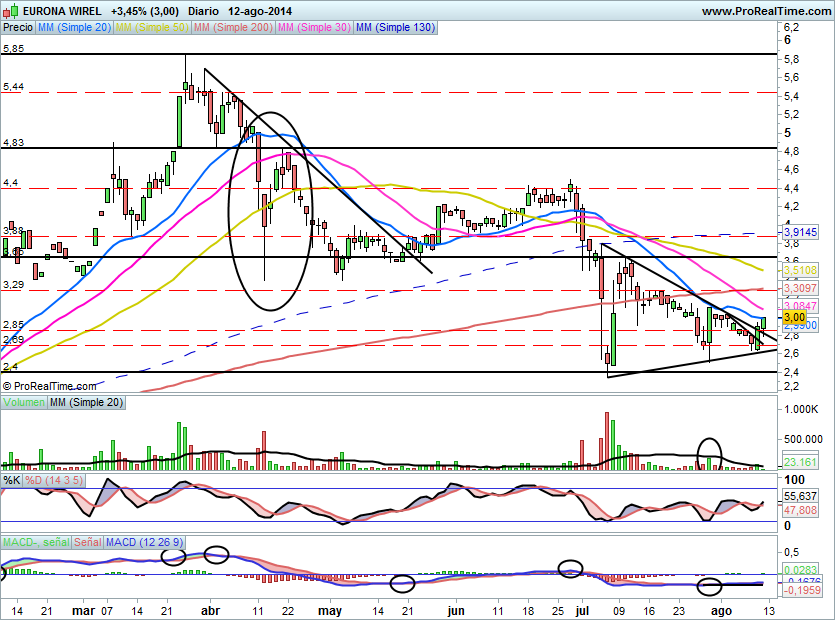Select the %D (14 3 5) stochastic label
This screenshot has width=835, height=620.
pos(55,481)
